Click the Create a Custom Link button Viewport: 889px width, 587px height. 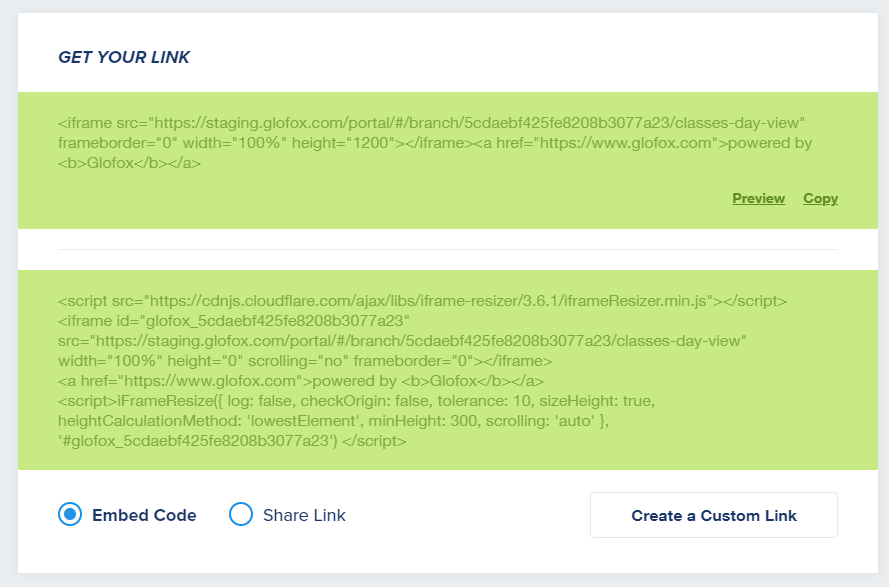[713, 515]
